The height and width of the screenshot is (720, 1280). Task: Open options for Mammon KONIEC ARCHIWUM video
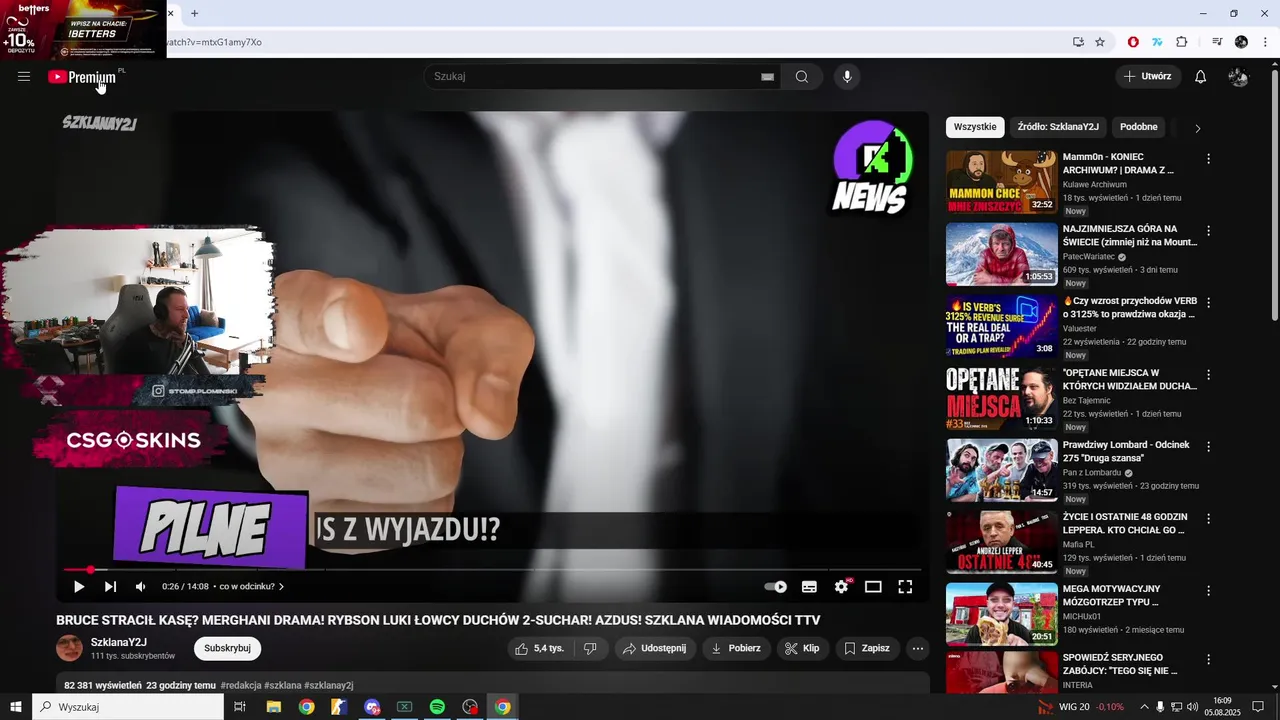click(x=1208, y=159)
